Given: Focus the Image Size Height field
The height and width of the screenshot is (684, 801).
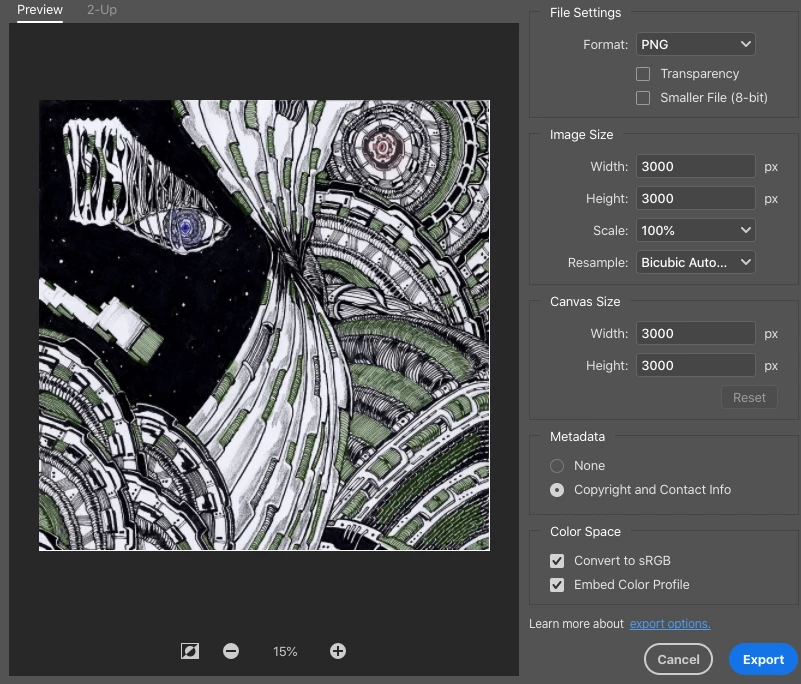Looking at the screenshot, I should pos(695,198).
